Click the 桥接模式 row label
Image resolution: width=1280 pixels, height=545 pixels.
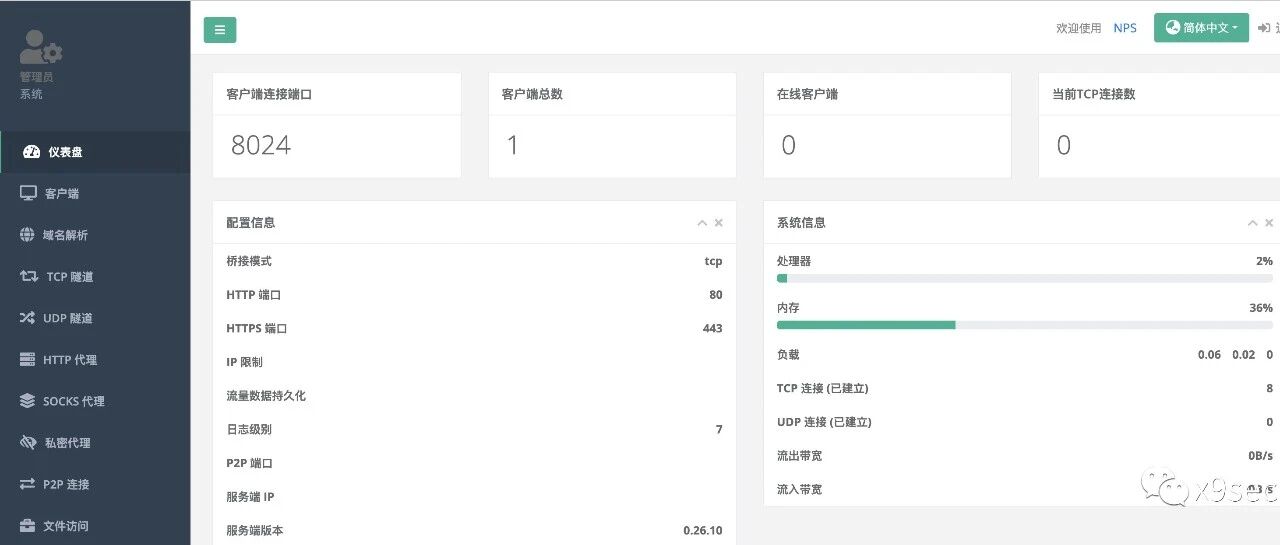click(249, 261)
